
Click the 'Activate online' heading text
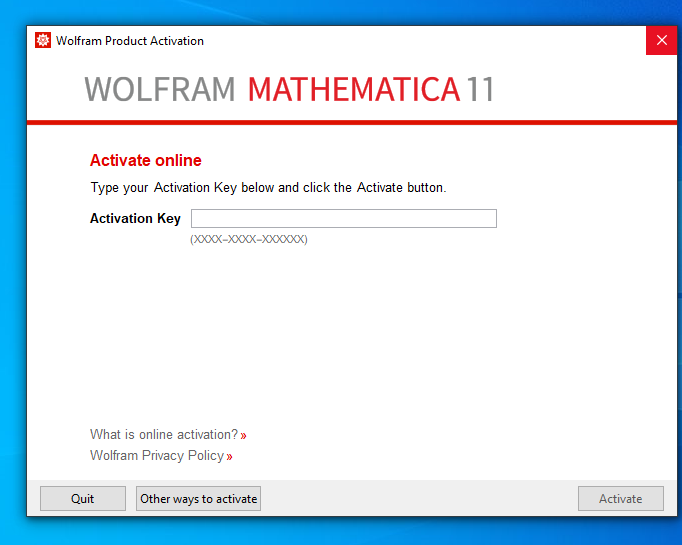point(146,160)
